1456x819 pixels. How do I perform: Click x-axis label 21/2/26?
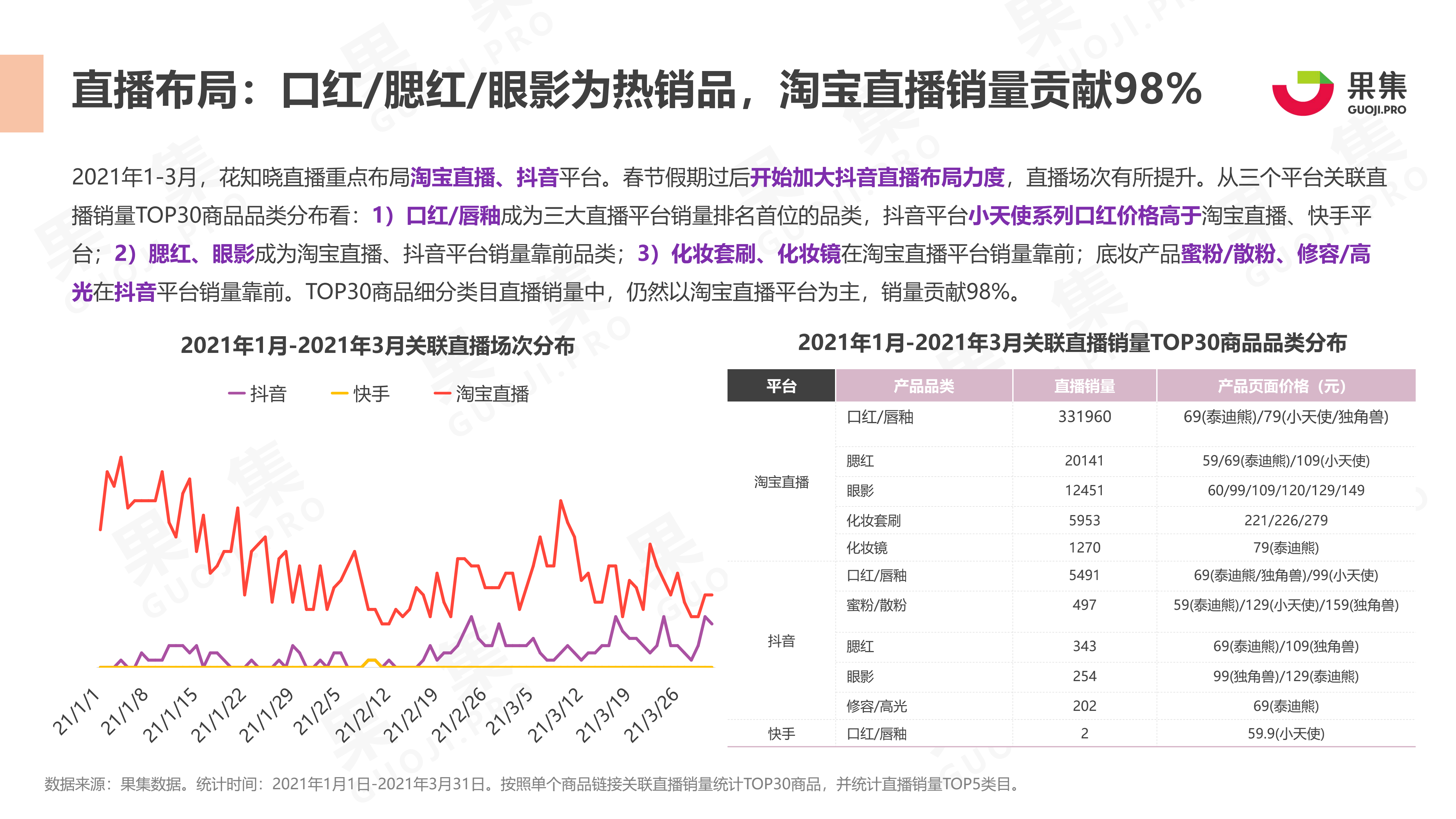pyautogui.click(x=459, y=715)
